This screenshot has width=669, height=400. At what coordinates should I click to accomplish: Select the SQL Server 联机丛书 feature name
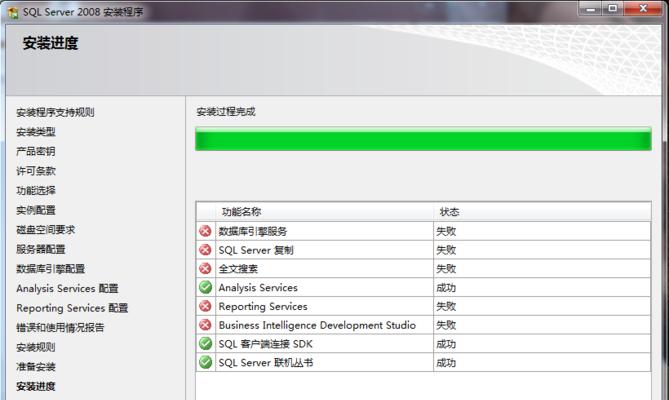(266, 362)
